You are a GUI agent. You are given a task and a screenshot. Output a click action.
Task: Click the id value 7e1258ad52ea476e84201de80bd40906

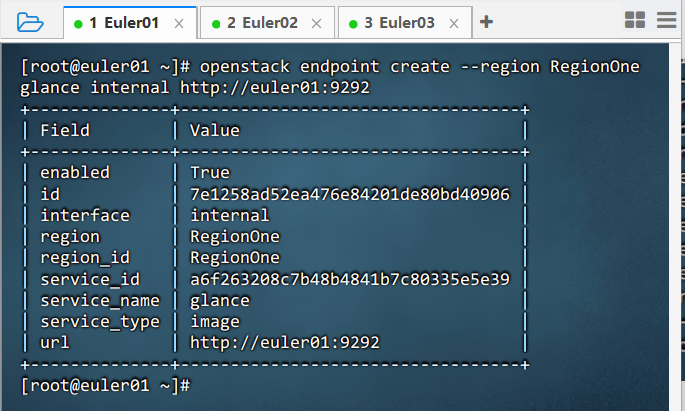point(350,194)
